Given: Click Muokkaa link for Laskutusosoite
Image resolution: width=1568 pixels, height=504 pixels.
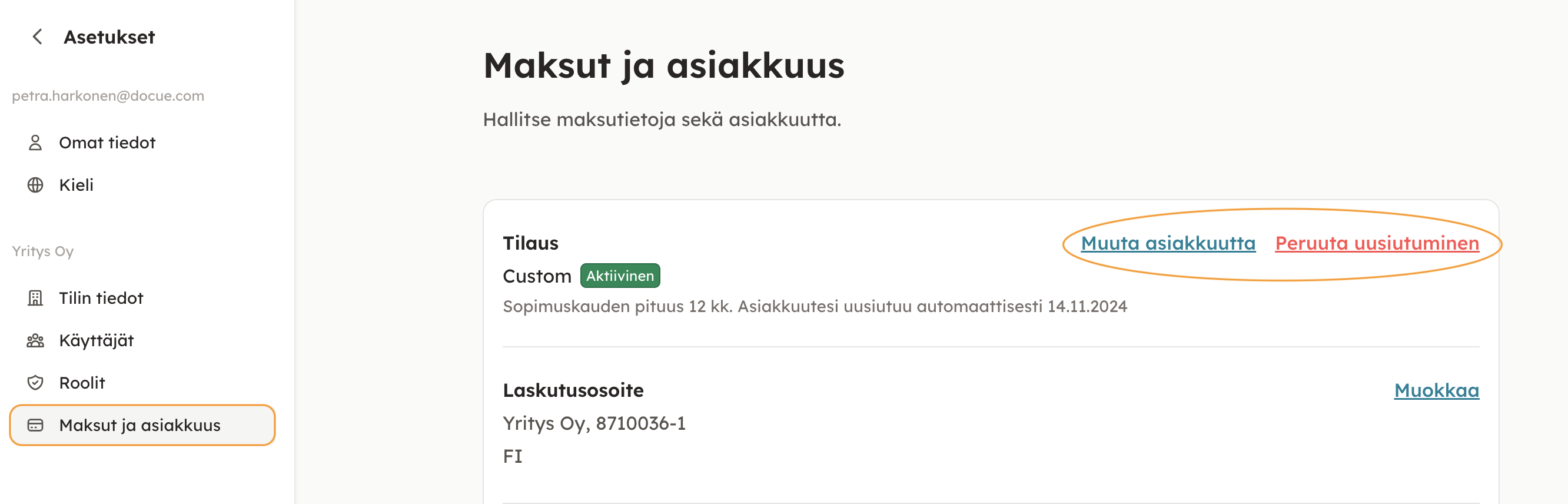Looking at the screenshot, I should (1436, 391).
